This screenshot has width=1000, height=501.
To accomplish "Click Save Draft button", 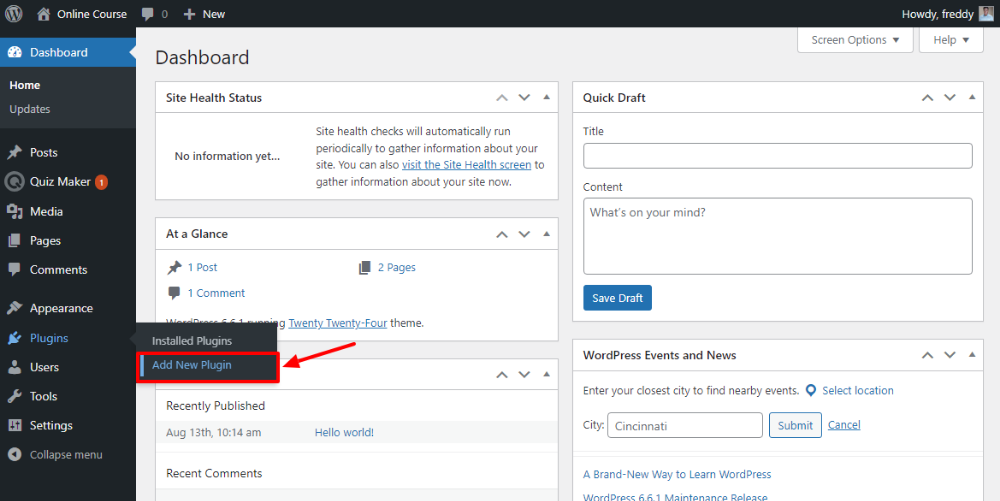I will click(617, 298).
